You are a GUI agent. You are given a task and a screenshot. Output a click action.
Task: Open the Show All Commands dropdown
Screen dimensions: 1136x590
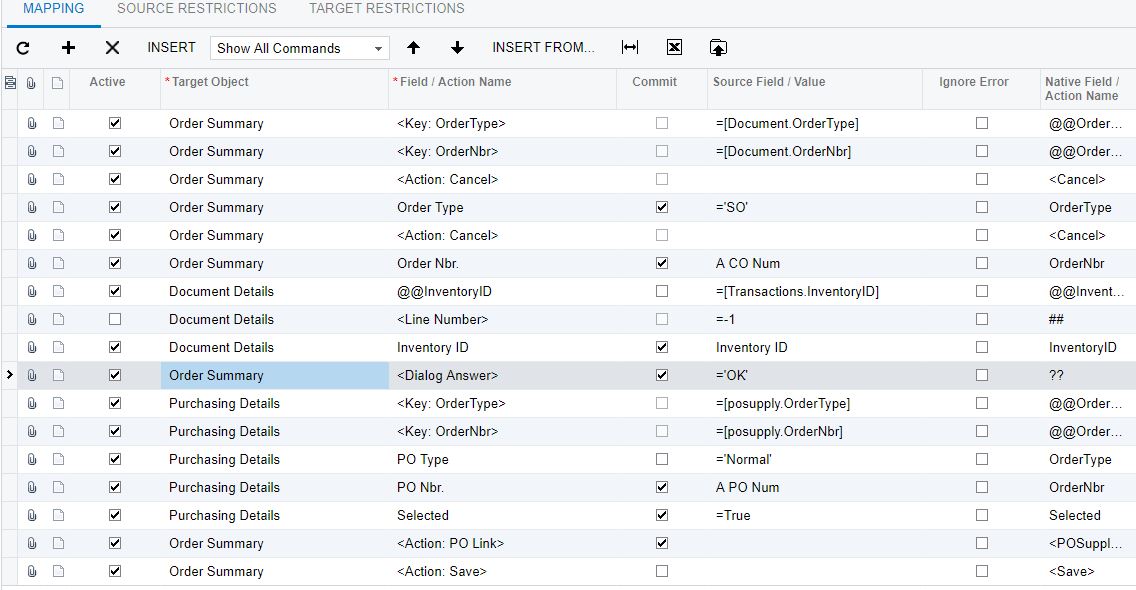[x=300, y=48]
